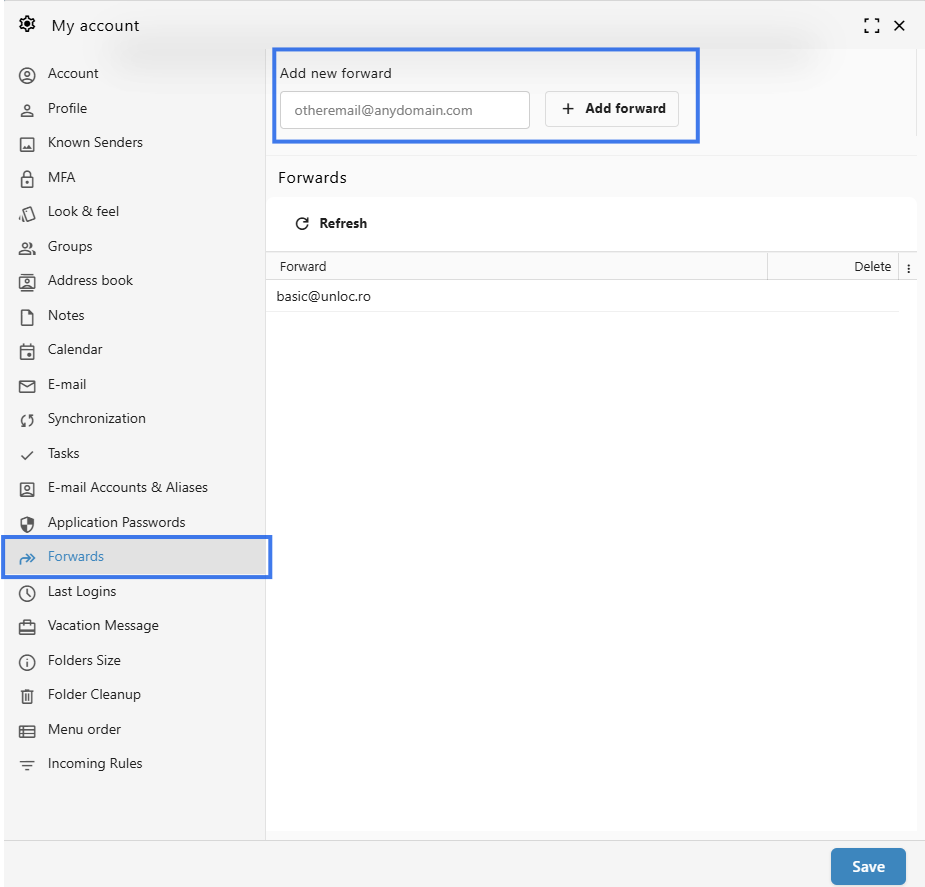Click the Vacation Message briefcase icon
This screenshot has height=887, width=925.
[27, 627]
